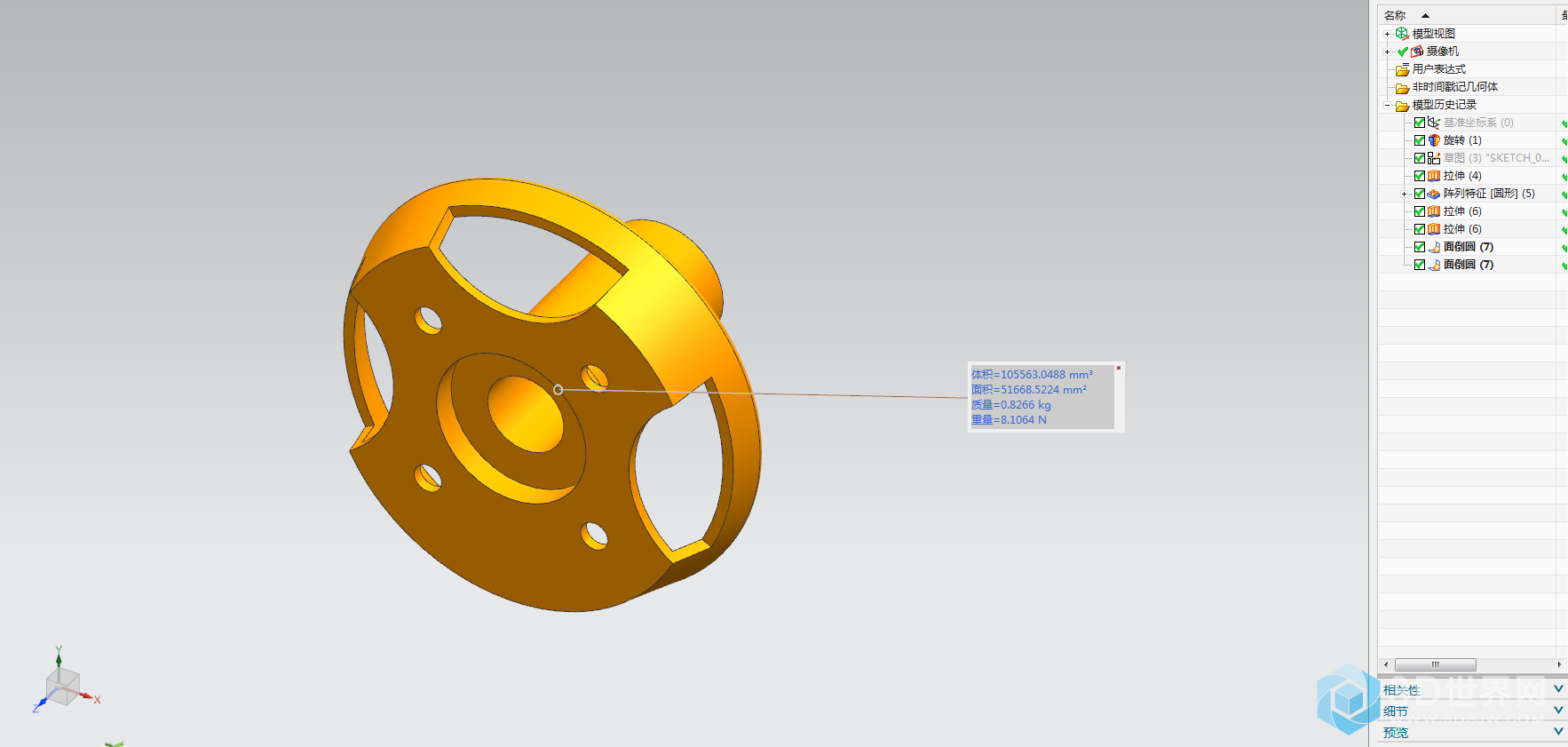Click the navigator scrollbar right arrow
The height and width of the screenshot is (747, 1568).
tap(1559, 664)
